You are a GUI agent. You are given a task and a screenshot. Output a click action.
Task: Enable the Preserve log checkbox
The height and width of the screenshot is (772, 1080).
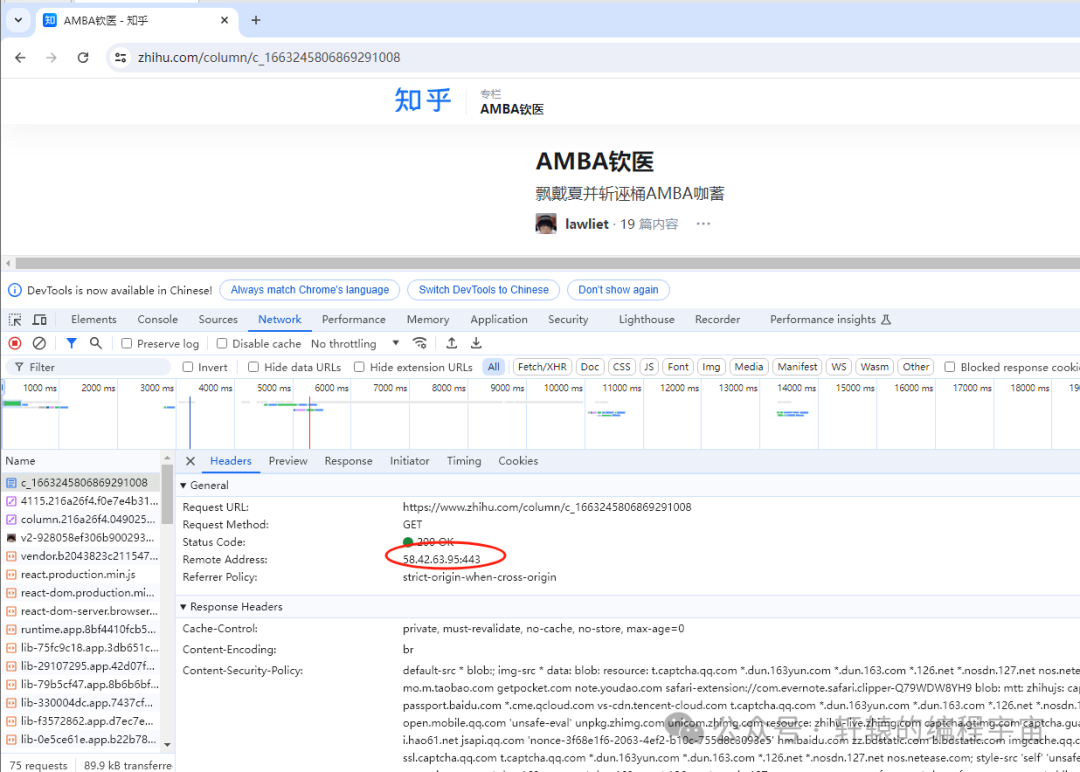coord(127,344)
